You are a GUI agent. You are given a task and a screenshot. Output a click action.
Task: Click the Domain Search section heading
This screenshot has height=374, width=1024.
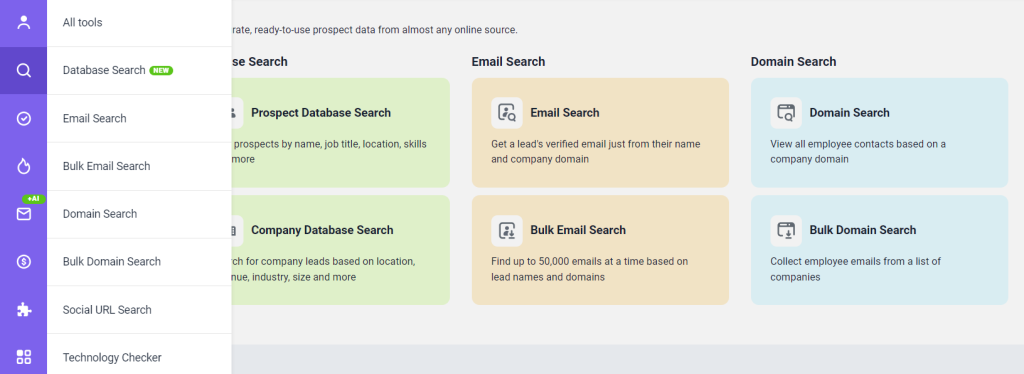(x=793, y=62)
